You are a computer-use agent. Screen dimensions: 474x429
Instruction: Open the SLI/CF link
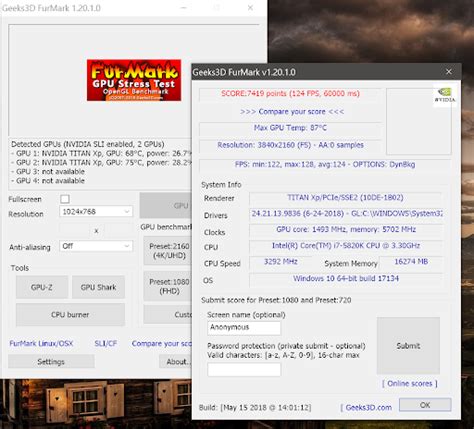[106, 343]
